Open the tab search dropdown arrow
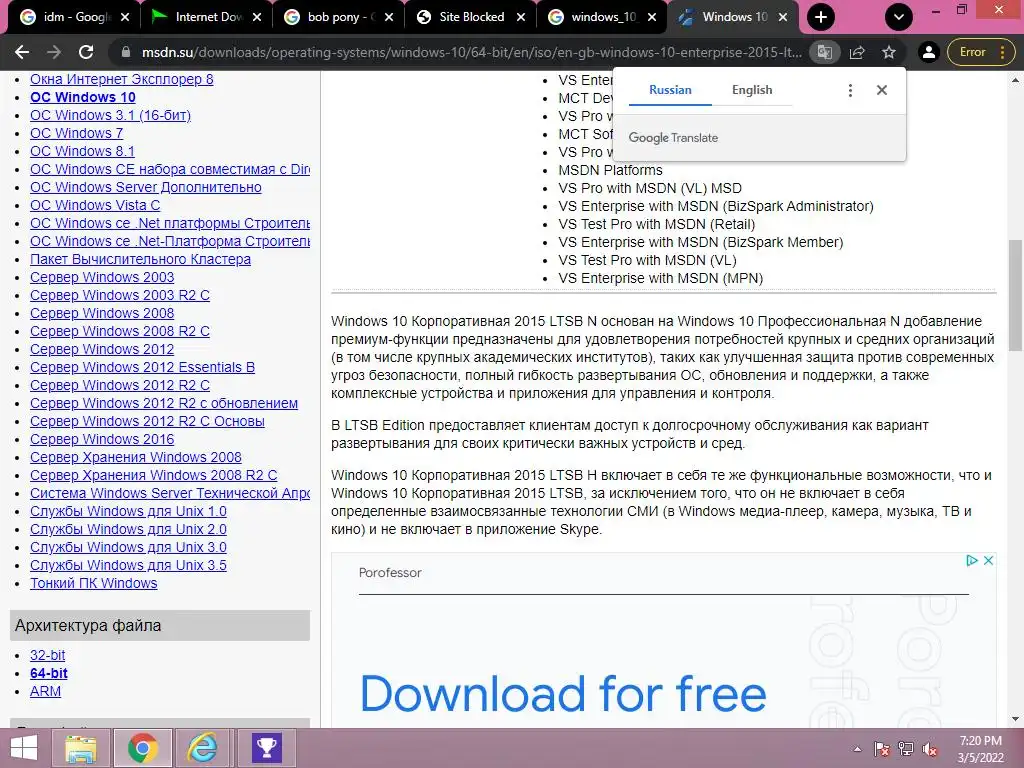1024x768 pixels. (899, 17)
